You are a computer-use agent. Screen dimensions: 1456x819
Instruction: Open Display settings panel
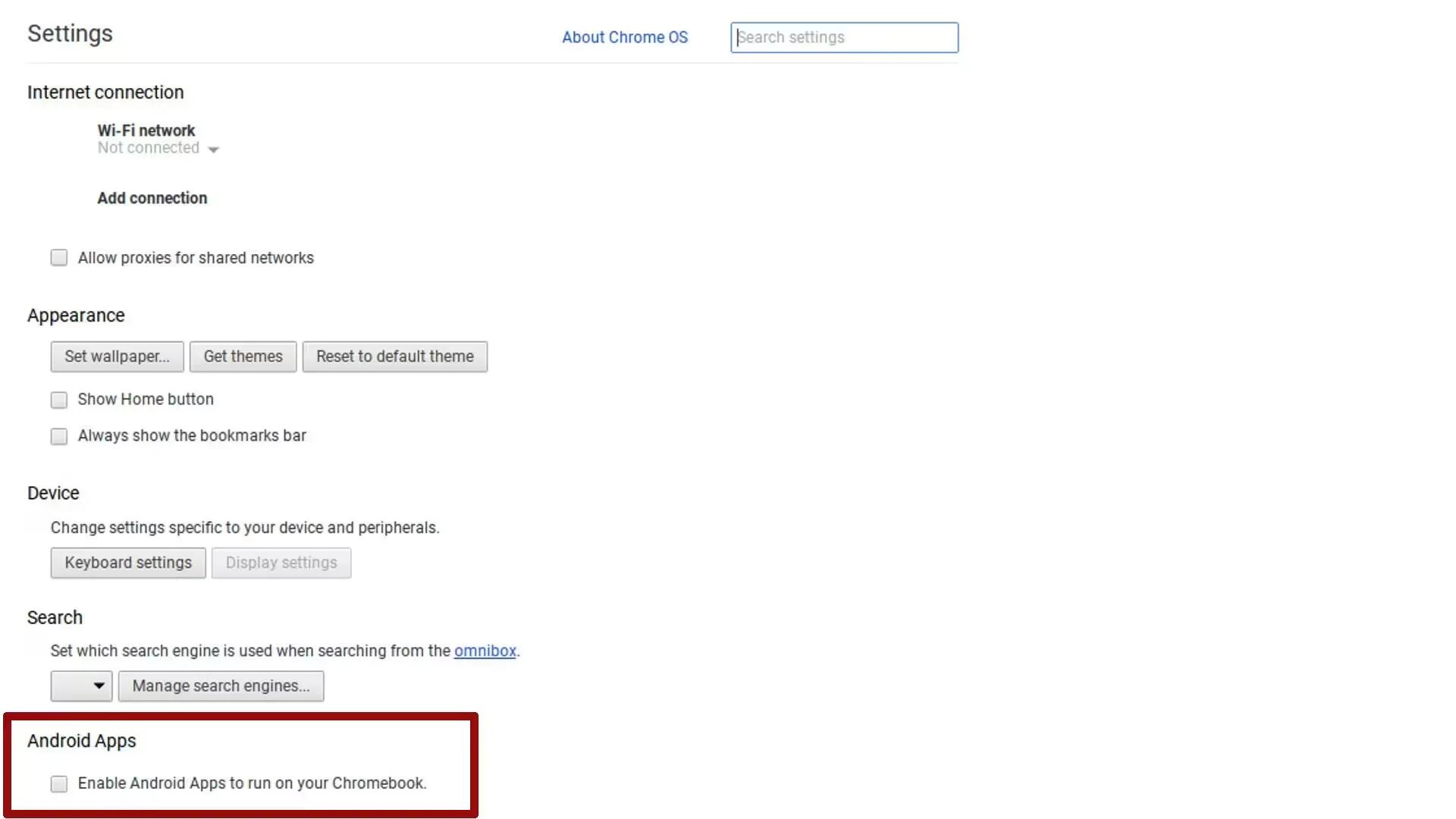tap(280, 562)
